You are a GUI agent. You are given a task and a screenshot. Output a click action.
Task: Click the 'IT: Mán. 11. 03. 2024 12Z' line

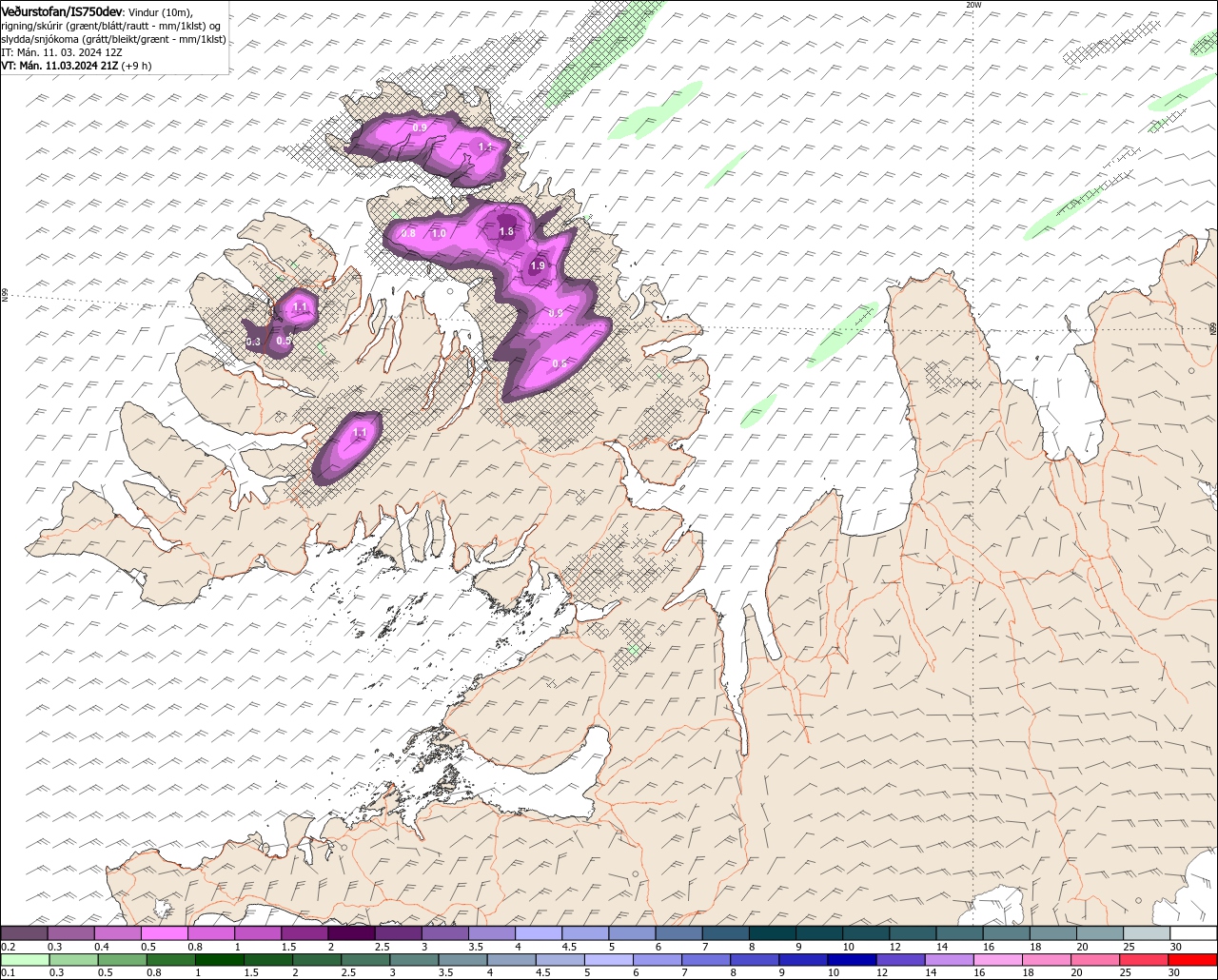pyautogui.click(x=62, y=52)
